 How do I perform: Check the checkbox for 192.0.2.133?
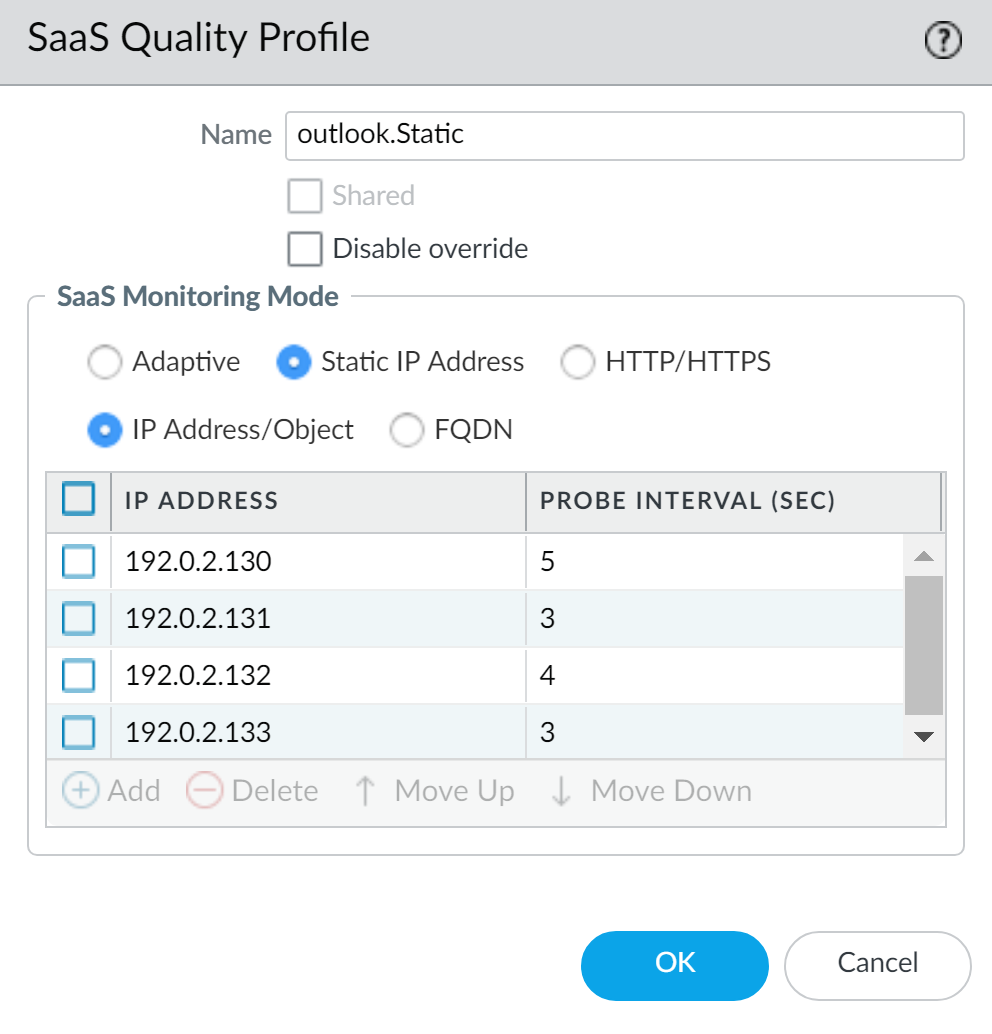tap(78, 732)
